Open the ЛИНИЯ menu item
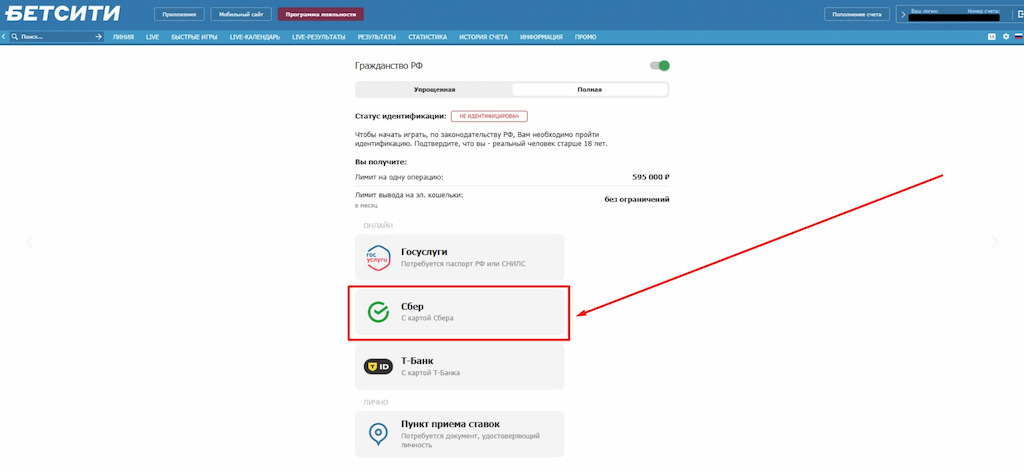The height and width of the screenshot is (472, 1024). [123, 37]
